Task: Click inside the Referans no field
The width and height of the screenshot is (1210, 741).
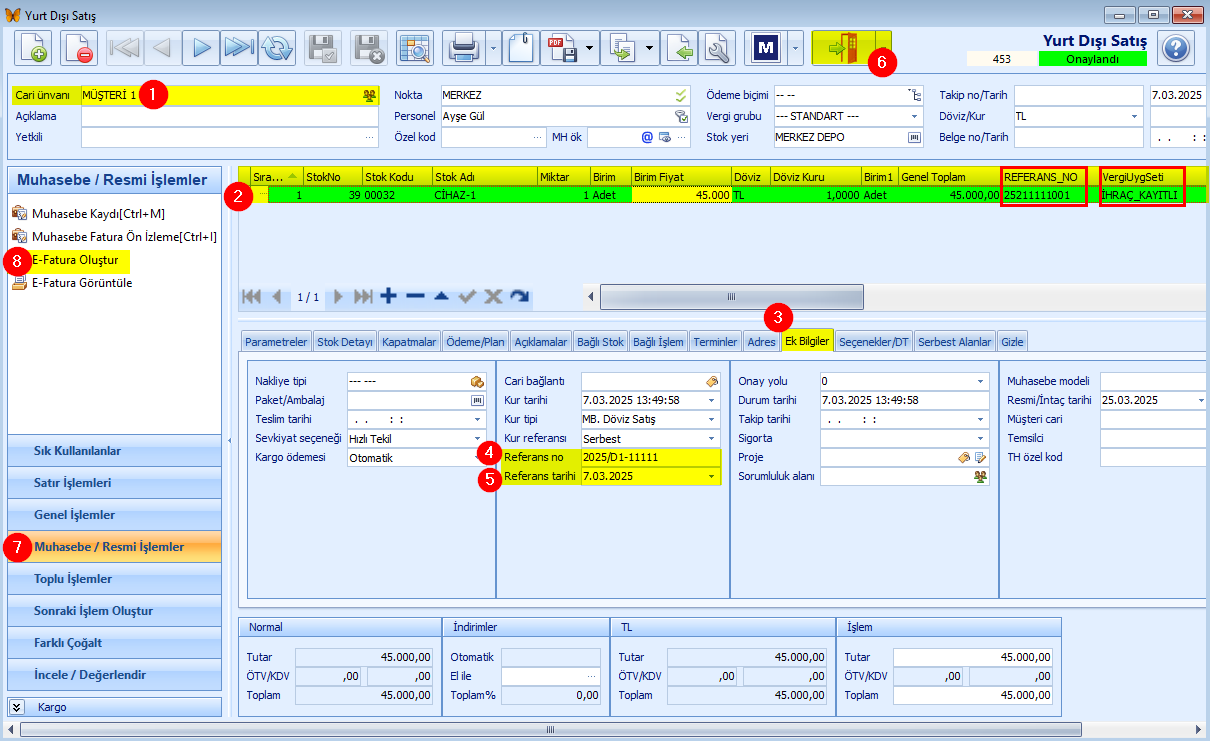Action: 650,457
